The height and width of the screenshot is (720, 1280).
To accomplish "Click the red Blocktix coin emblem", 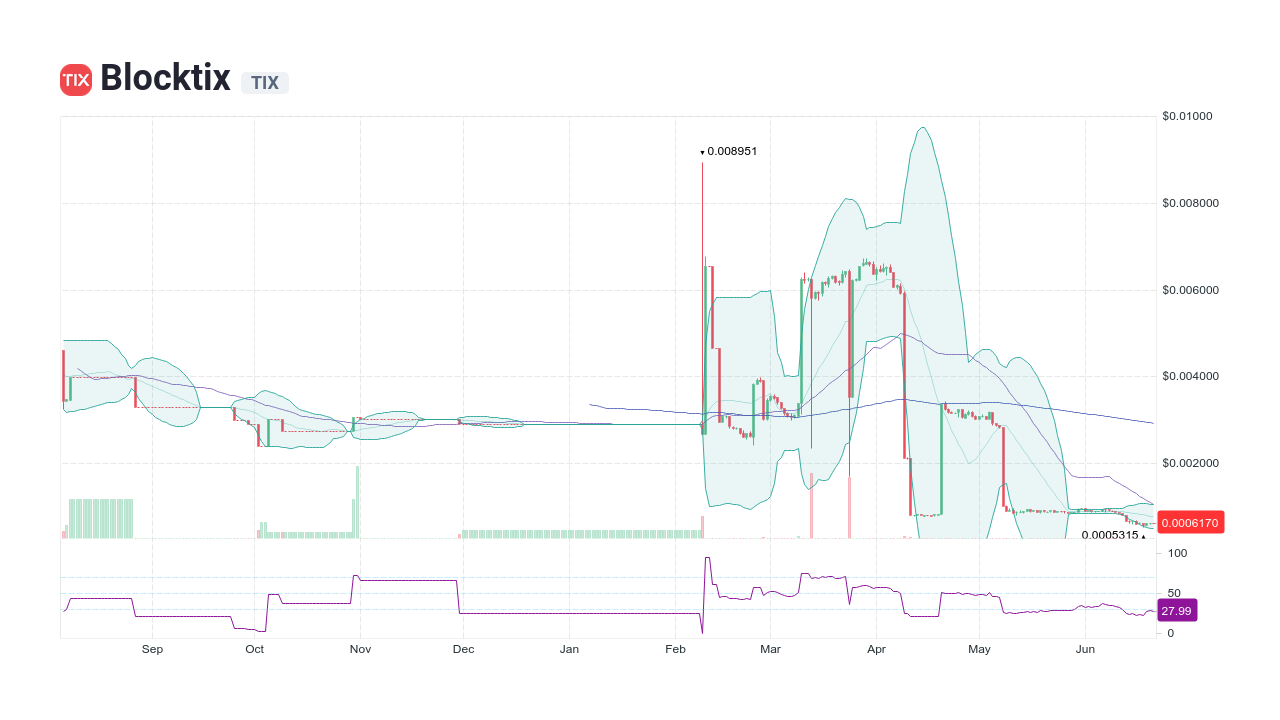I will click(x=75, y=78).
